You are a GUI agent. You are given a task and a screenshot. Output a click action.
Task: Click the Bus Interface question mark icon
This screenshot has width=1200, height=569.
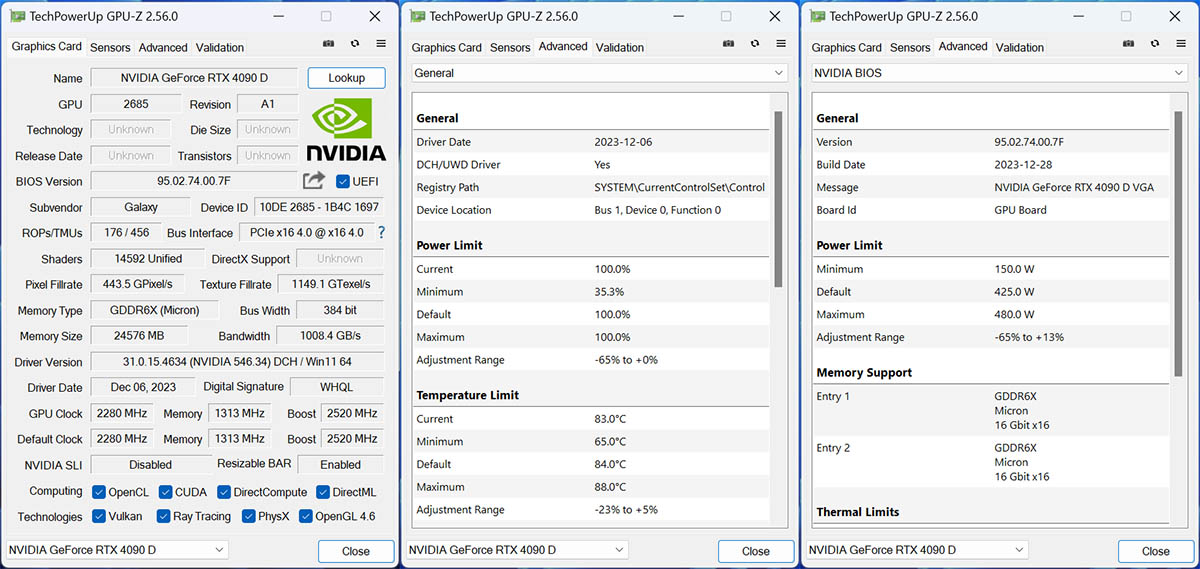click(x=381, y=232)
